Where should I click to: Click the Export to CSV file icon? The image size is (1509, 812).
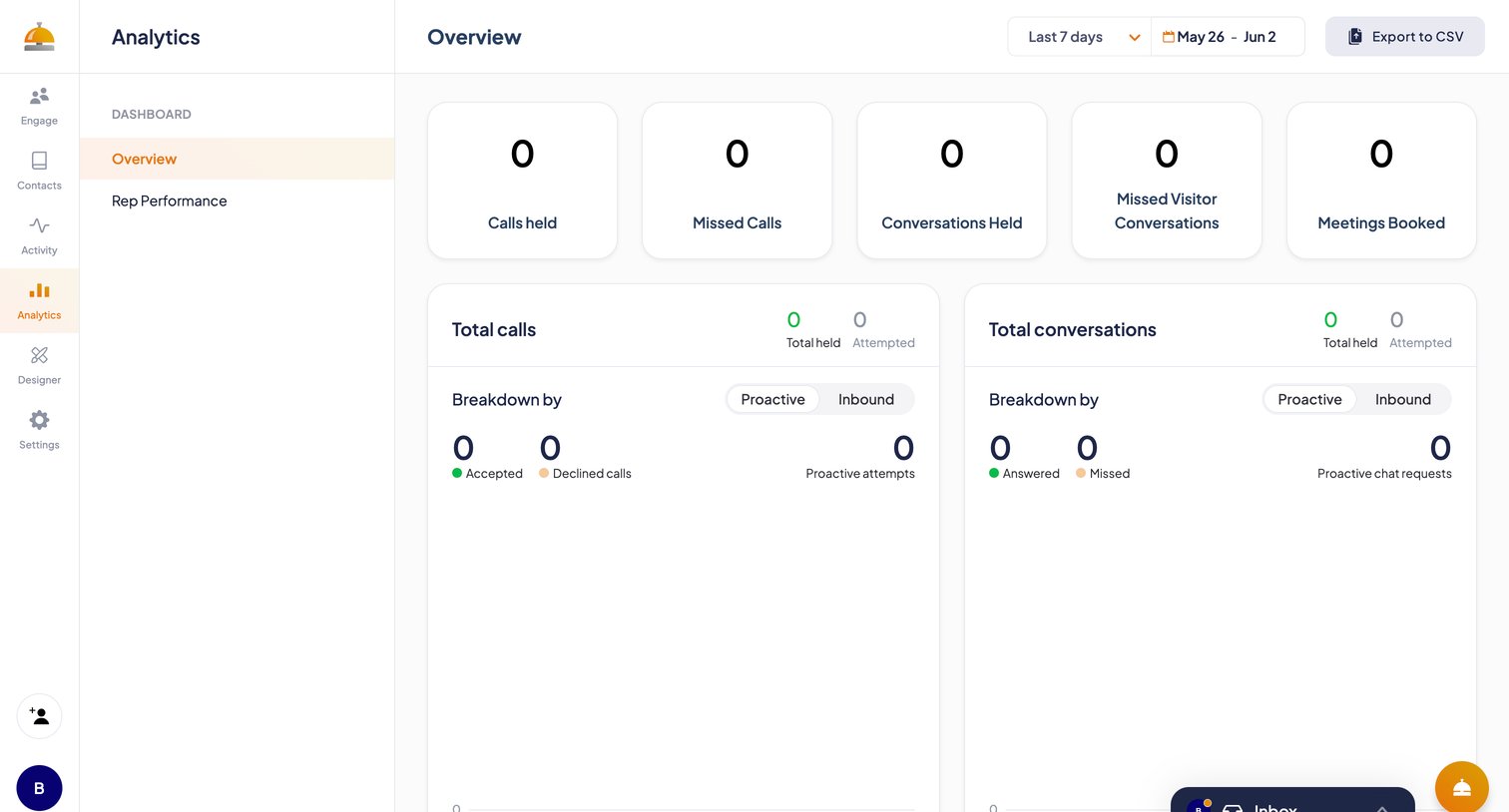coord(1355,37)
